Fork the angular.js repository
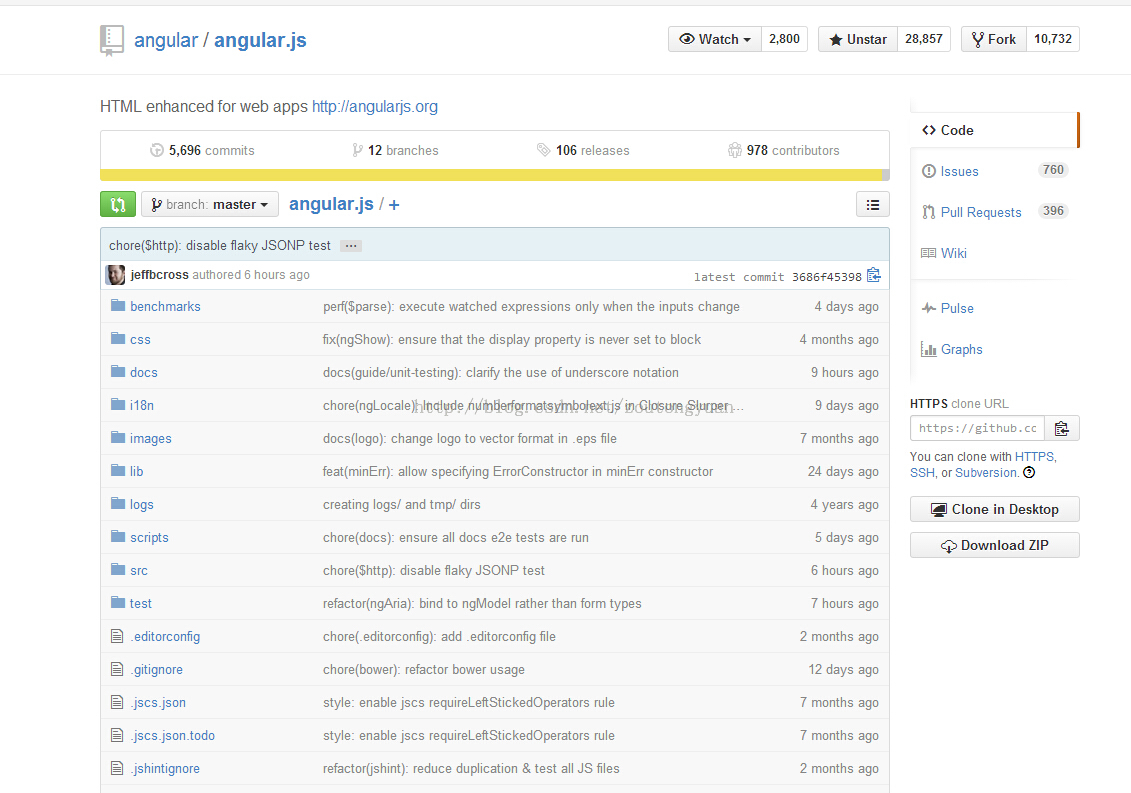 pos(991,39)
